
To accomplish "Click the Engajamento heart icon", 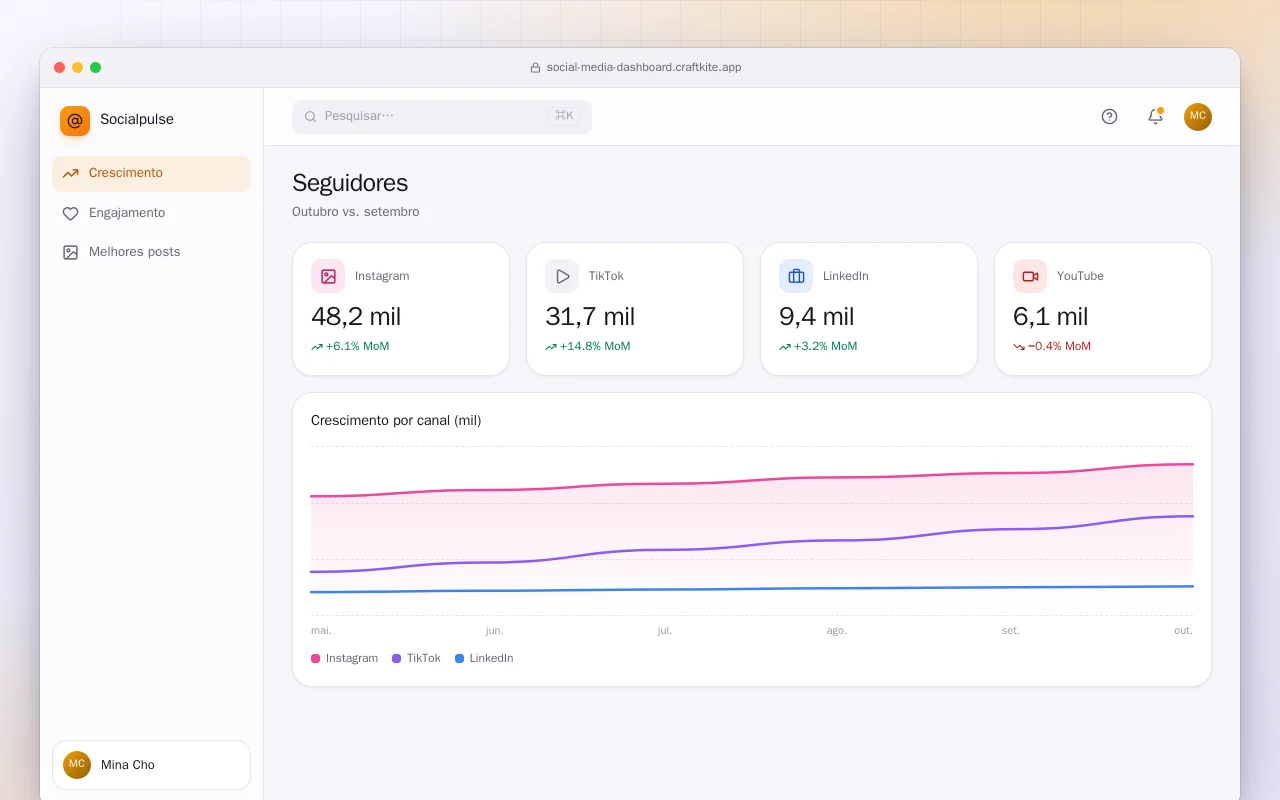I will [70, 213].
